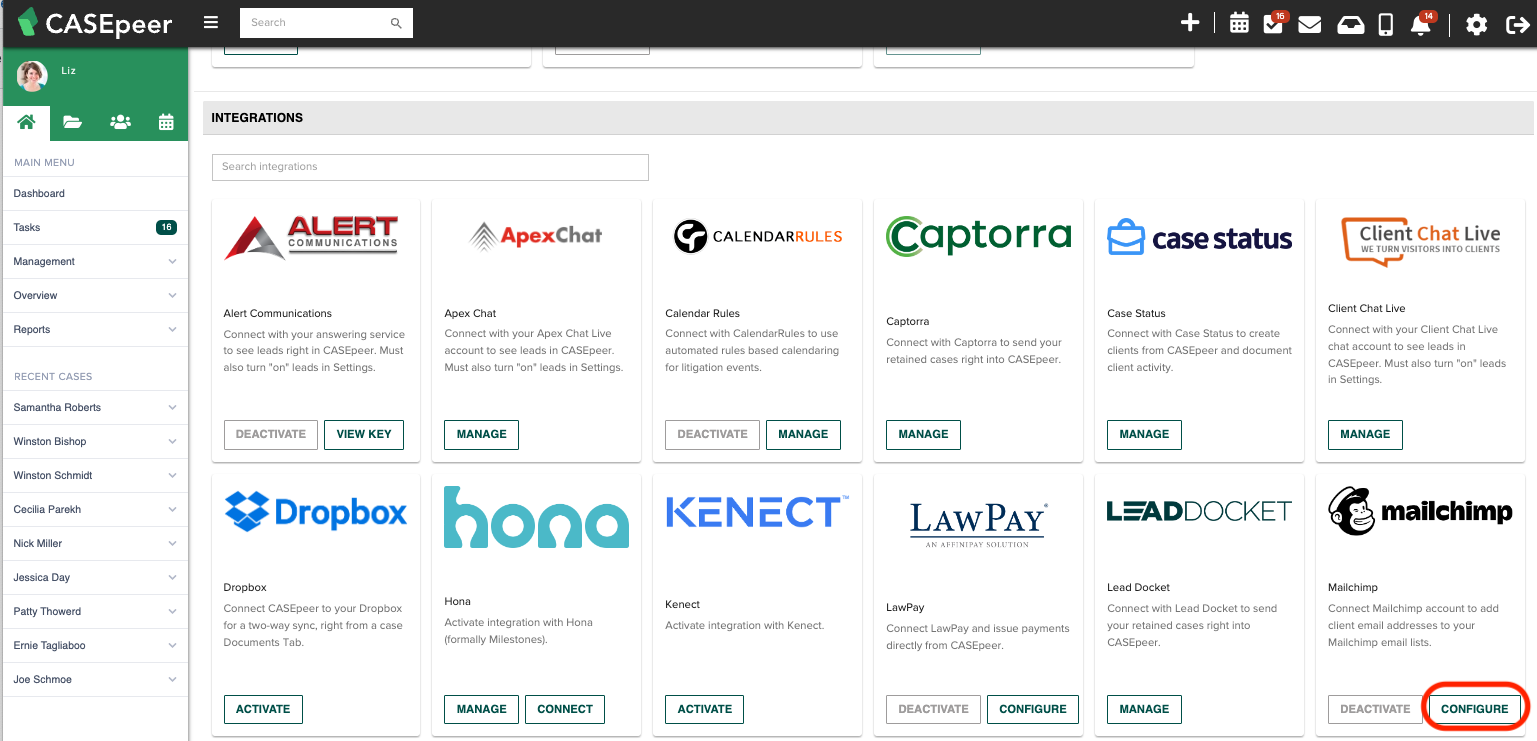
Task: Select the sidebar calendar tab icon
Action: [x=166, y=122]
